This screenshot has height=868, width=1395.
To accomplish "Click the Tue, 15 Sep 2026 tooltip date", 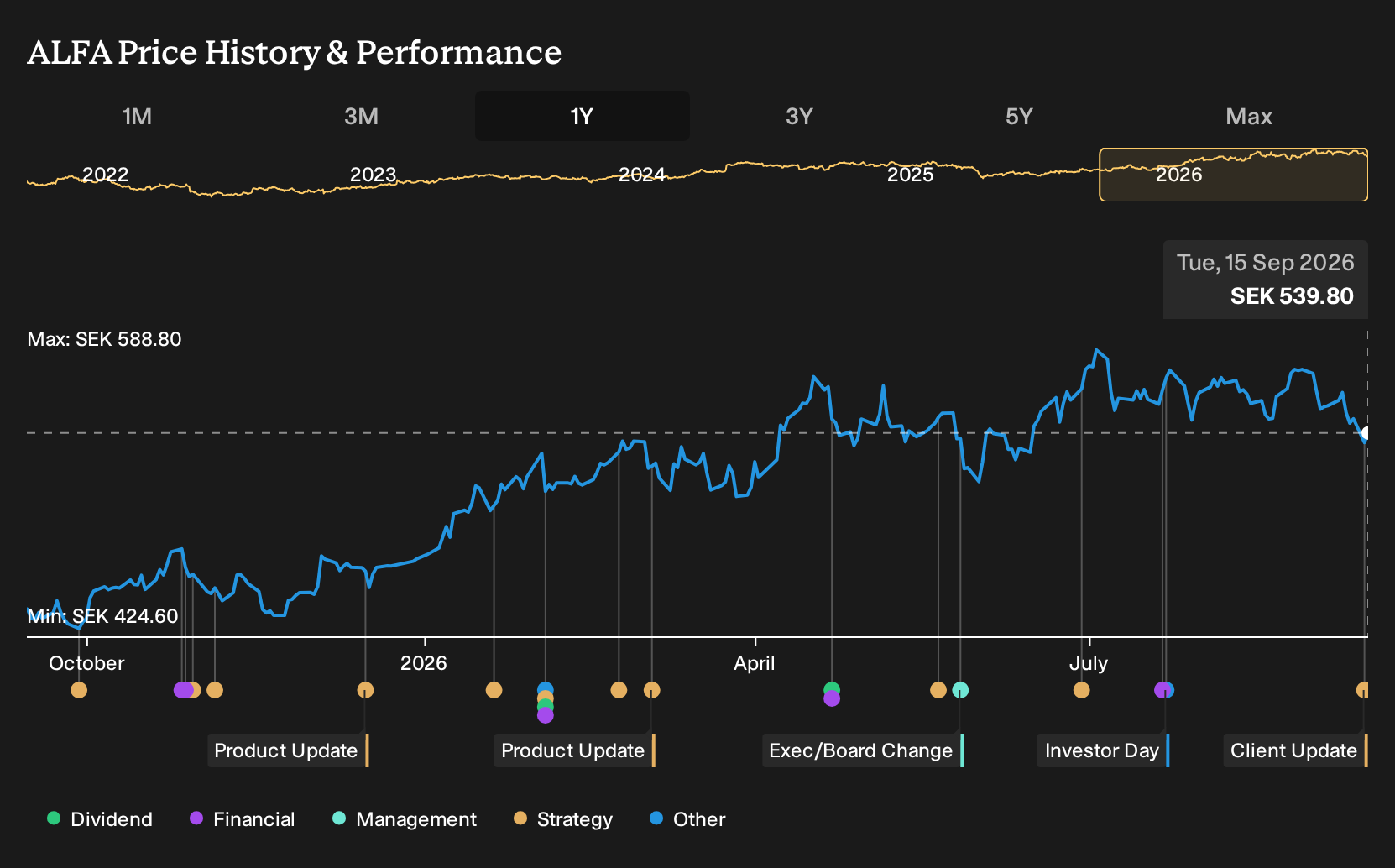I will pyautogui.click(x=1266, y=263).
